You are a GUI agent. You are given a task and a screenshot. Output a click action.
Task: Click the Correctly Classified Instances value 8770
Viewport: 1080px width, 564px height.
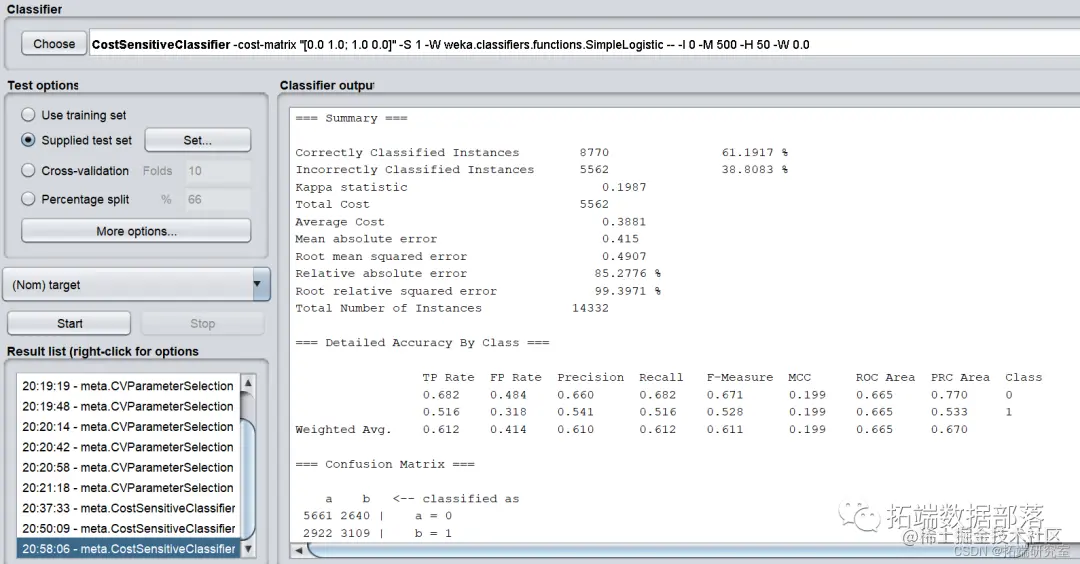594,153
